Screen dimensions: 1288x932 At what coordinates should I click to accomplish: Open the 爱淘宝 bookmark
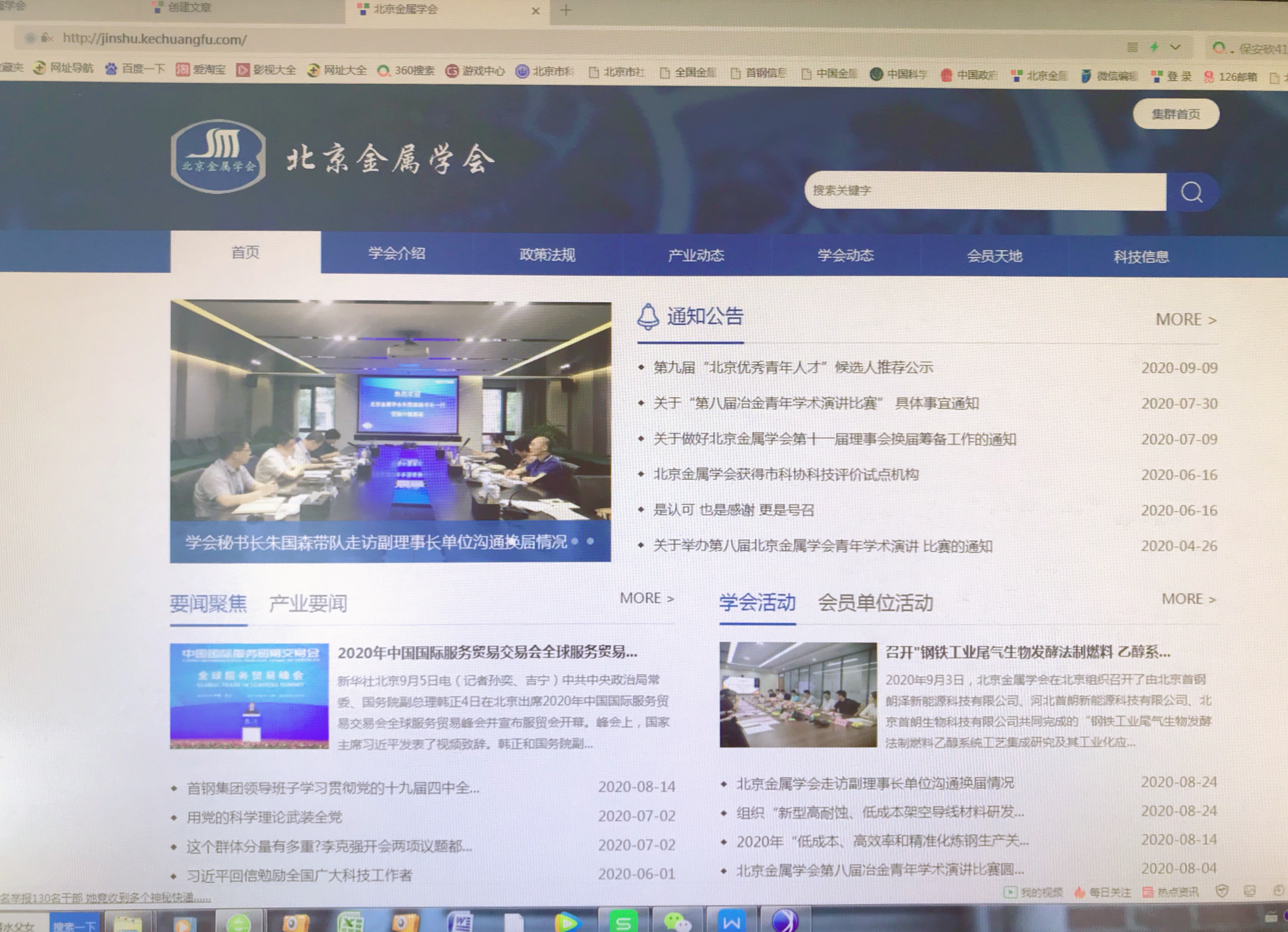201,70
